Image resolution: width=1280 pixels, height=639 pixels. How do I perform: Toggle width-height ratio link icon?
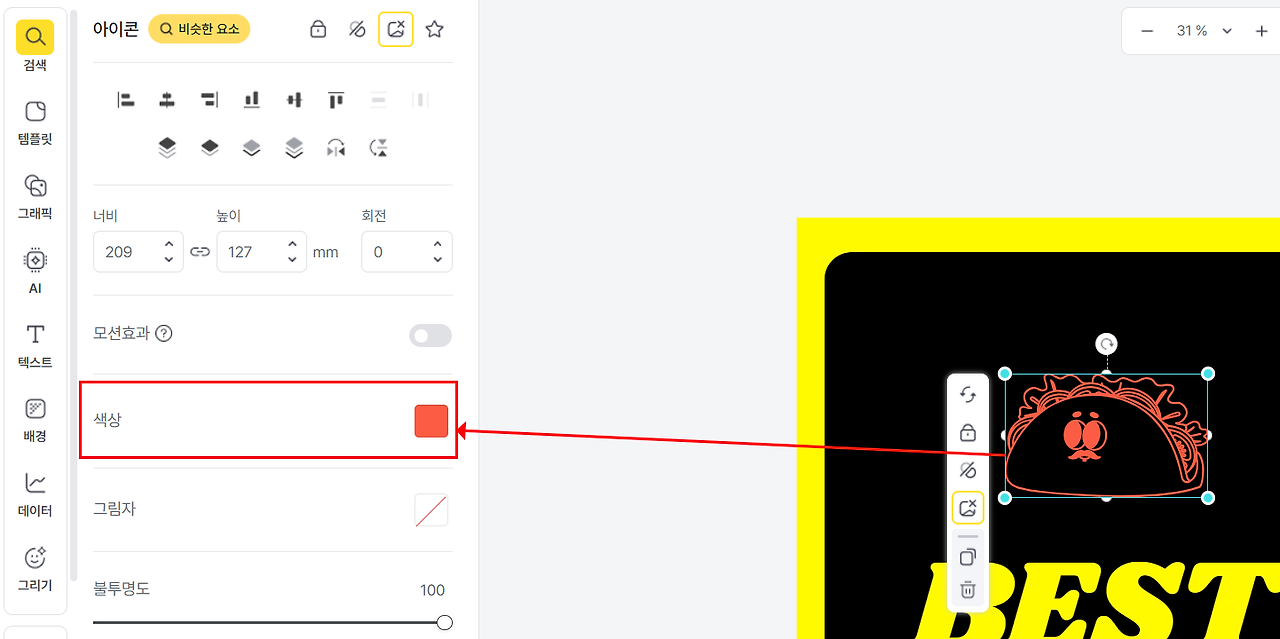200,252
